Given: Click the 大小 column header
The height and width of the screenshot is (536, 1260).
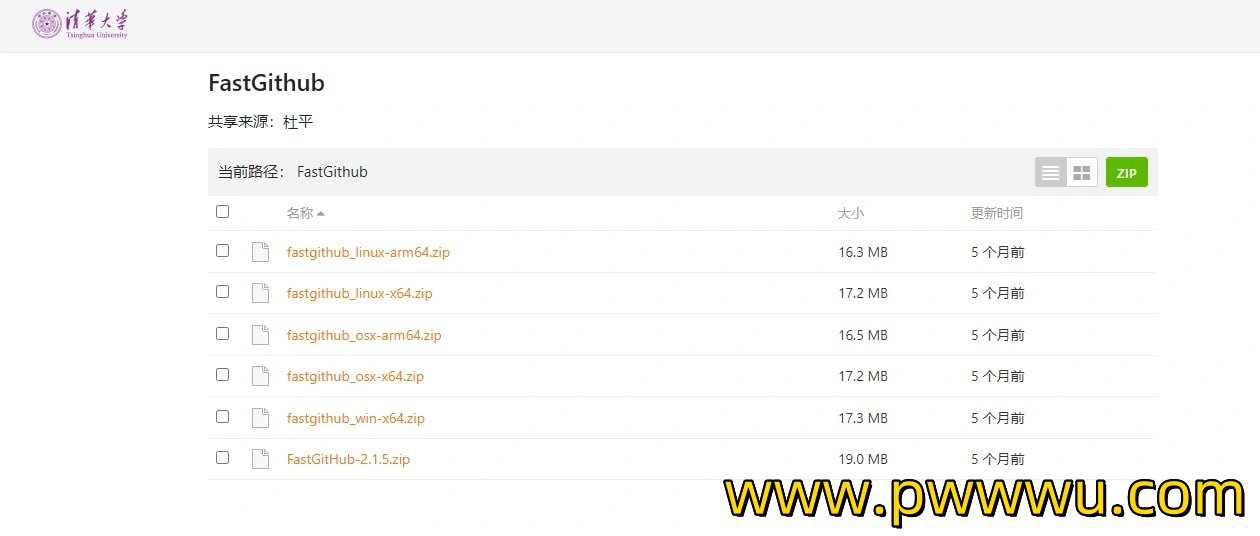Looking at the screenshot, I should (x=851, y=213).
